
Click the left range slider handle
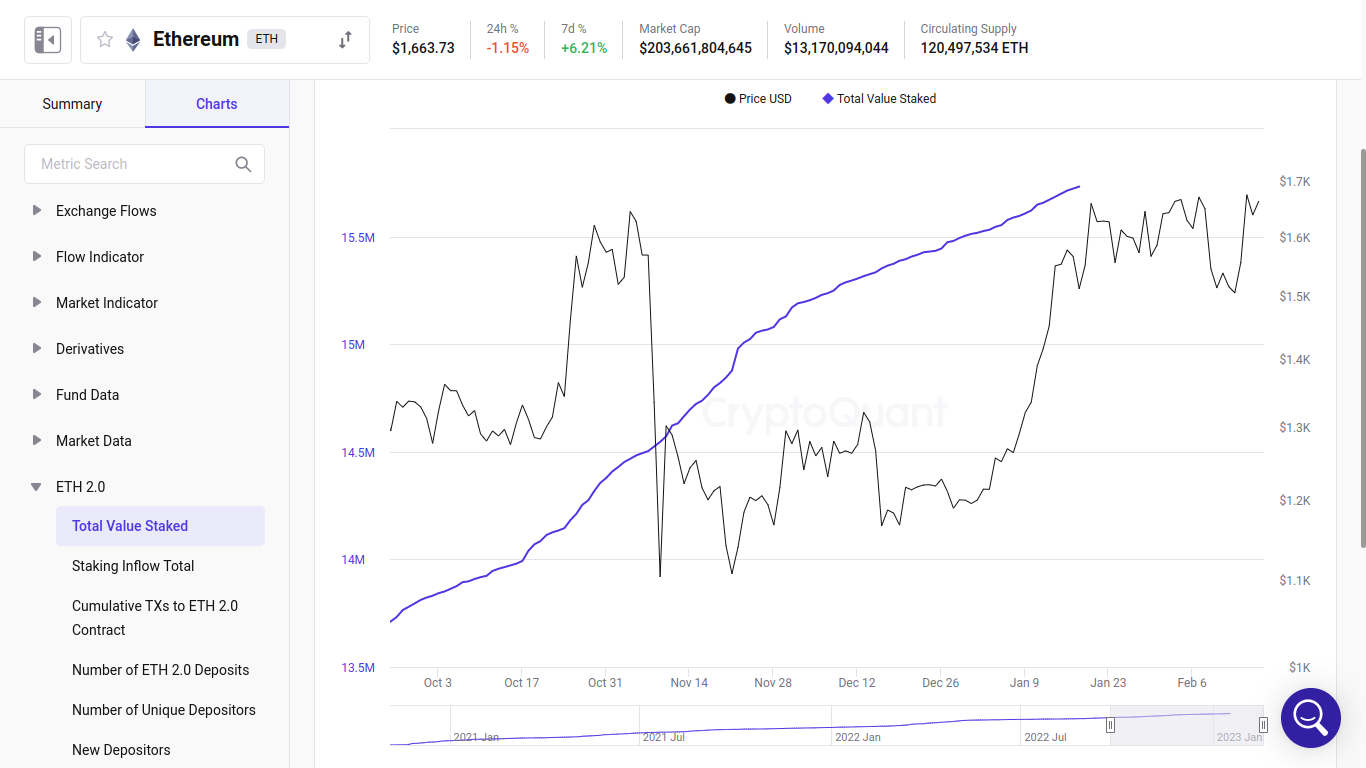tap(1110, 725)
